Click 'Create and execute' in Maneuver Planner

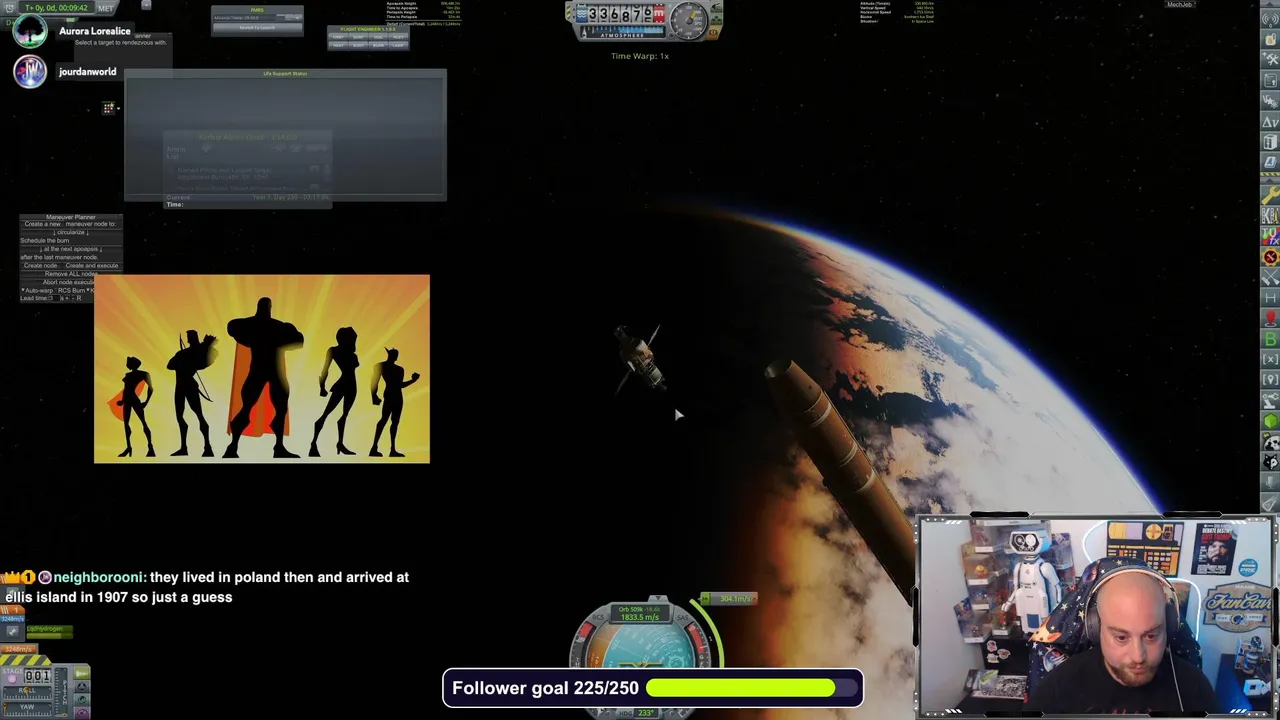pos(92,266)
